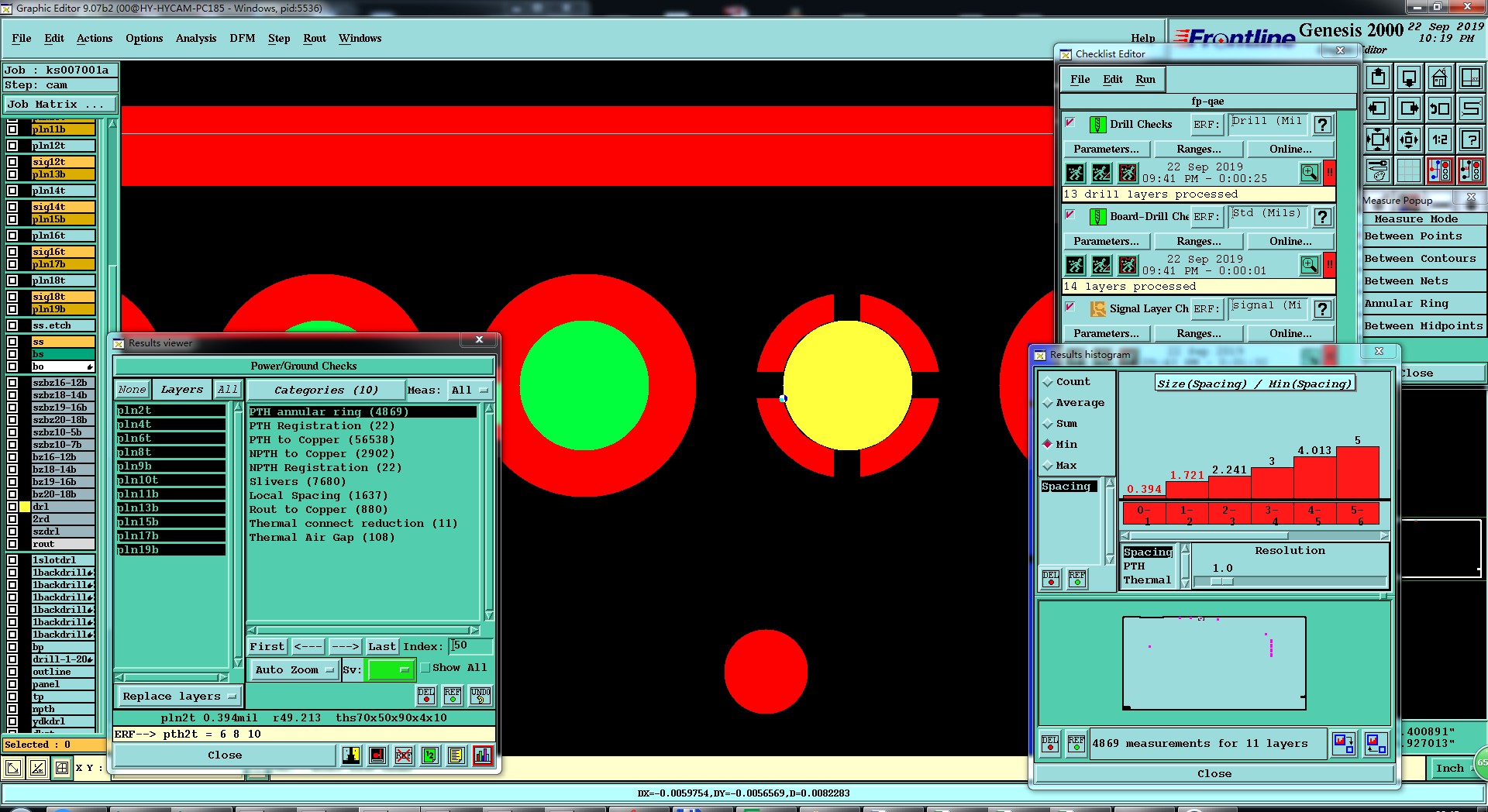Open the Meas: All dropdown
1488x812 pixels.
point(470,390)
